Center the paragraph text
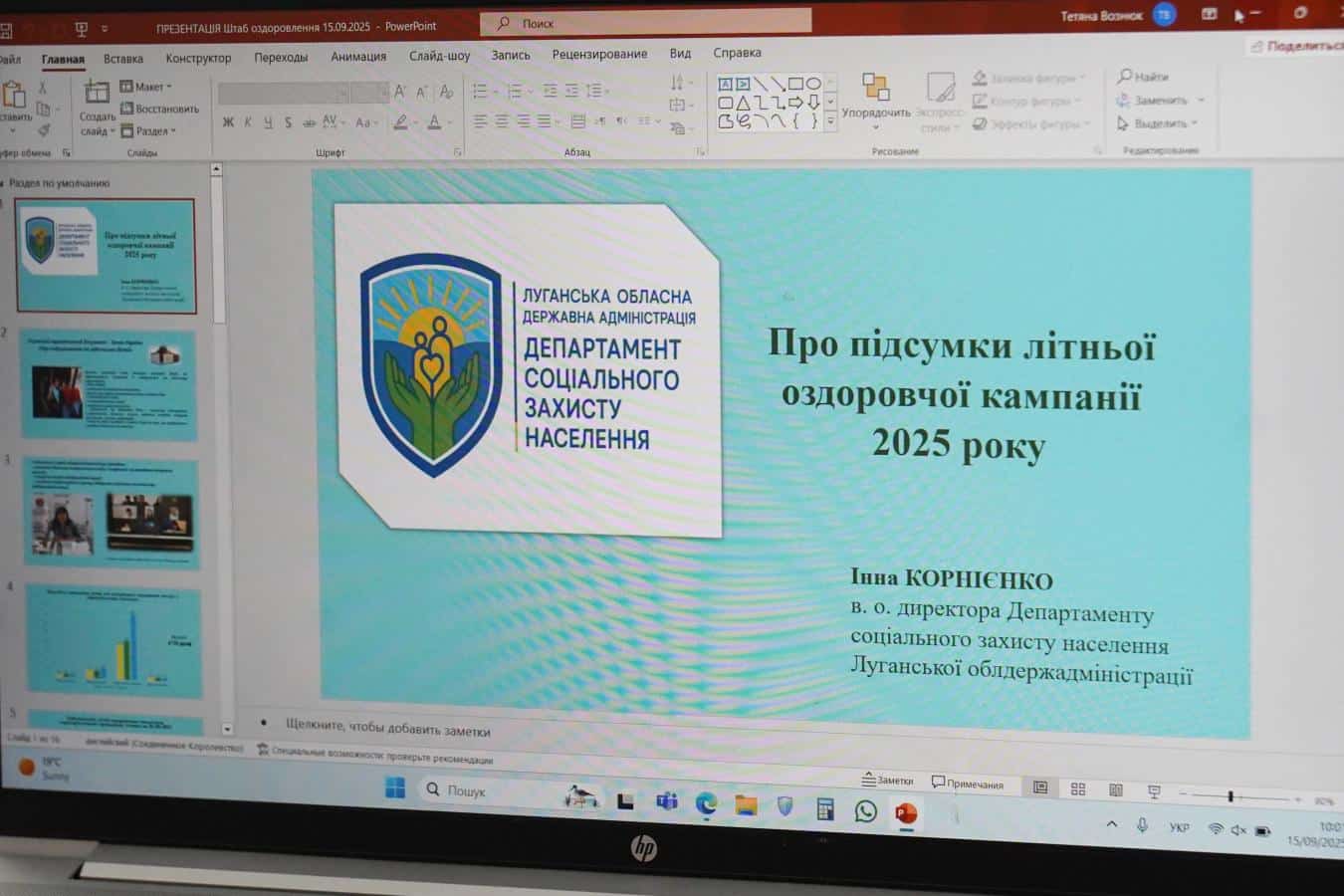Image resolution: width=1344 pixels, height=896 pixels. (502, 121)
